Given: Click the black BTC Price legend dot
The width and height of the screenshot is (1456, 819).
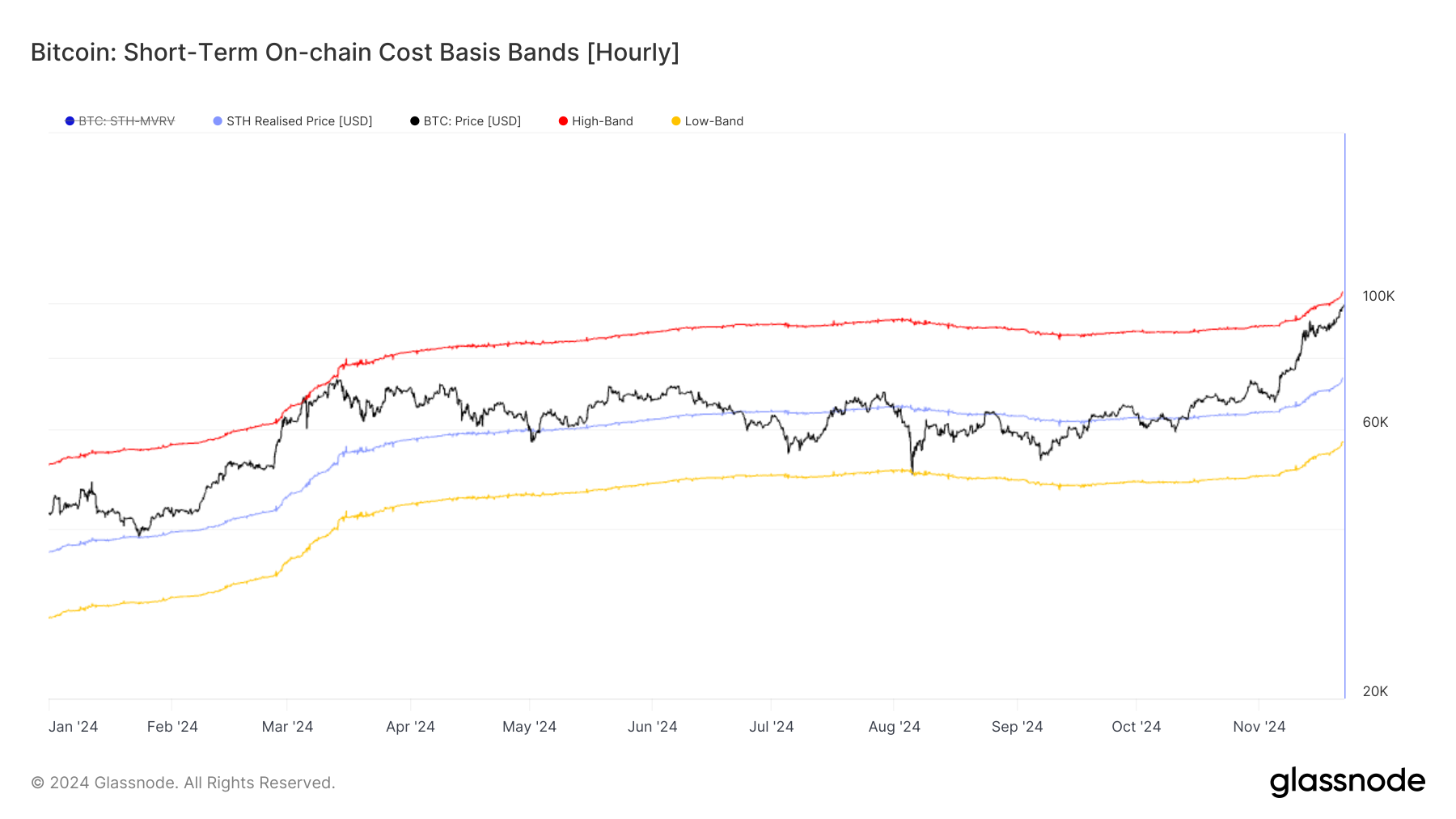Looking at the screenshot, I should (x=415, y=121).
